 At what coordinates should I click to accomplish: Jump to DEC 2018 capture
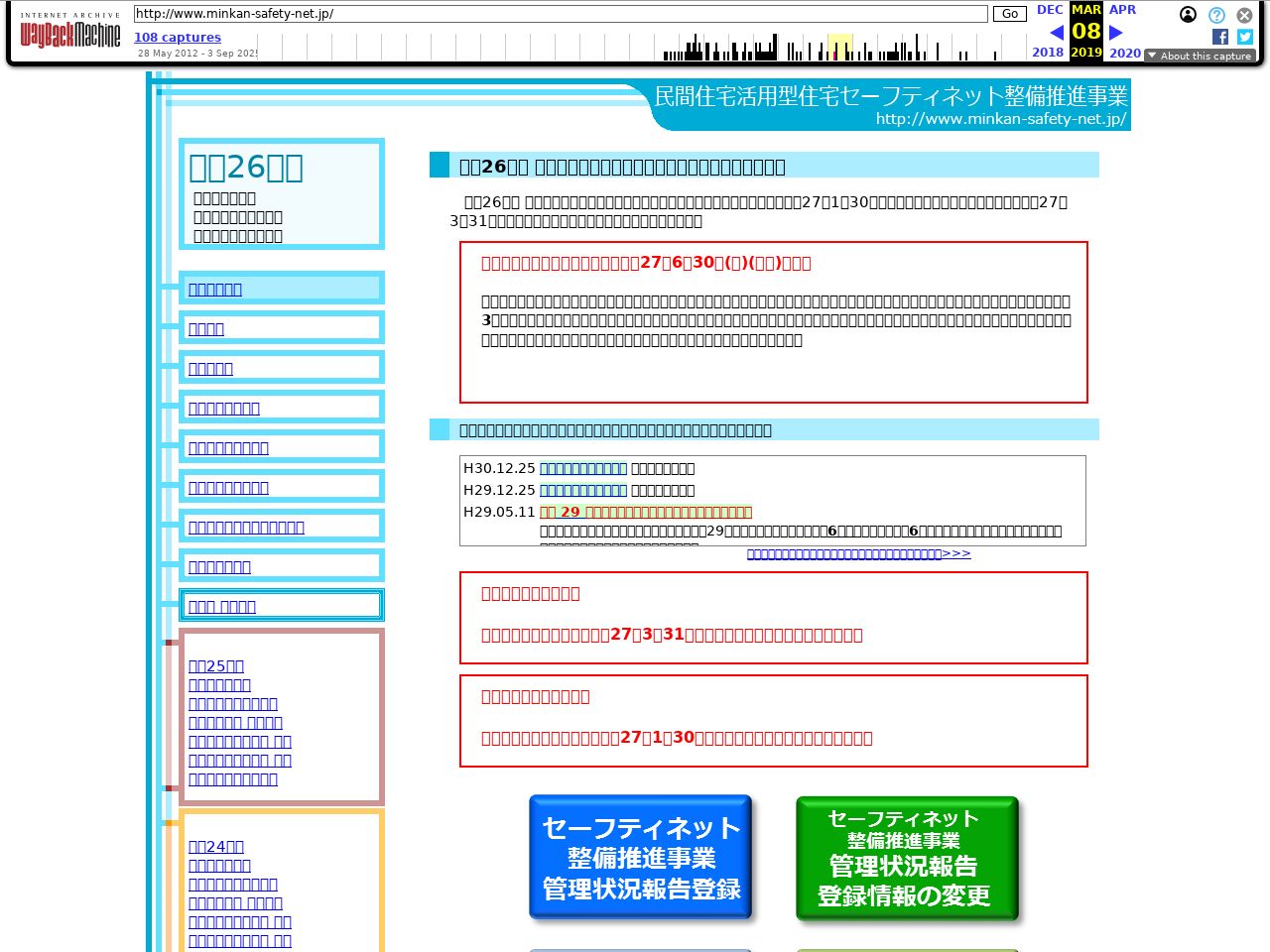pyautogui.click(x=1049, y=10)
